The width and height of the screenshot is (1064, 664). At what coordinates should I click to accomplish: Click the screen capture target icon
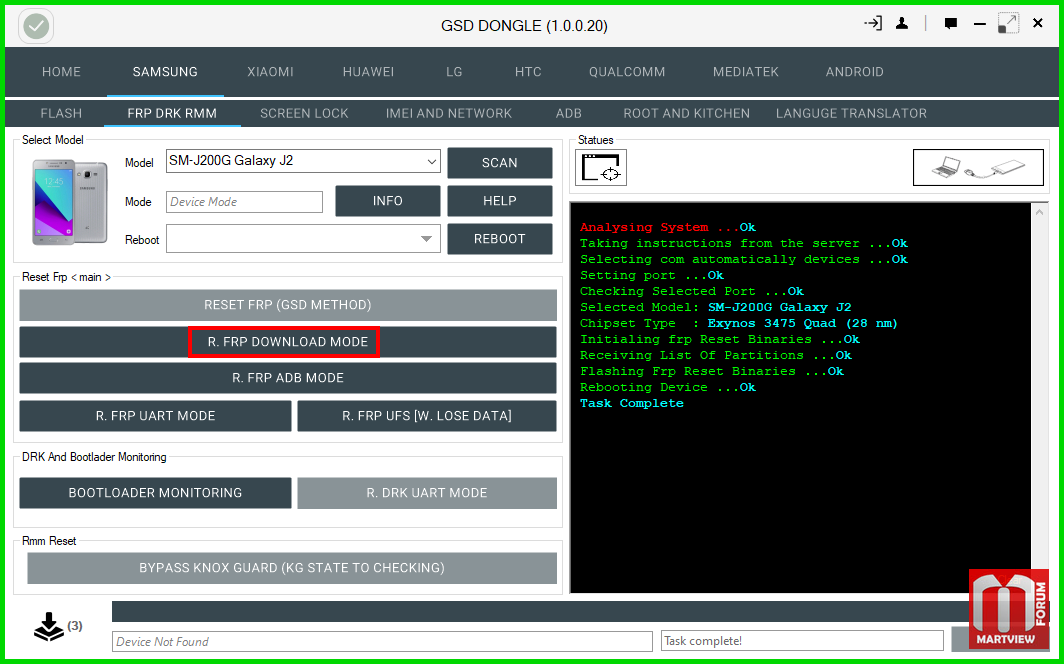[x=601, y=167]
